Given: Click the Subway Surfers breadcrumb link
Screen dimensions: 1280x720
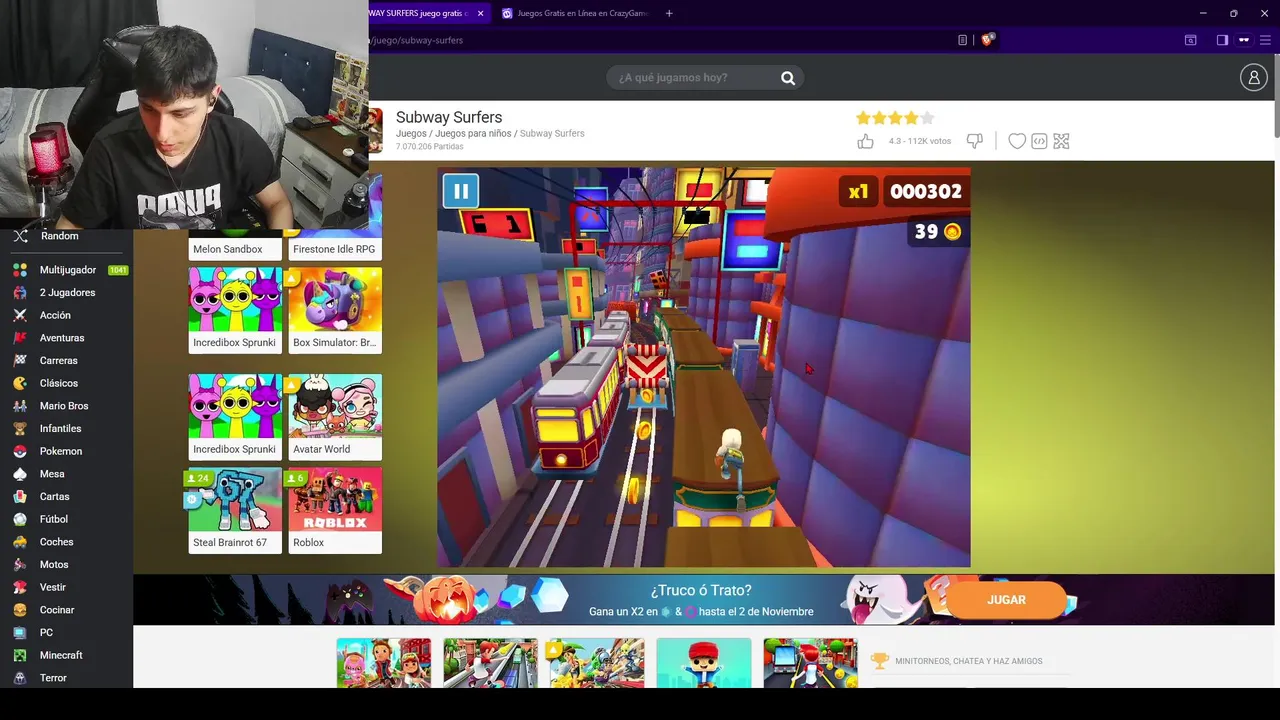Looking at the screenshot, I should click(552, 133).
